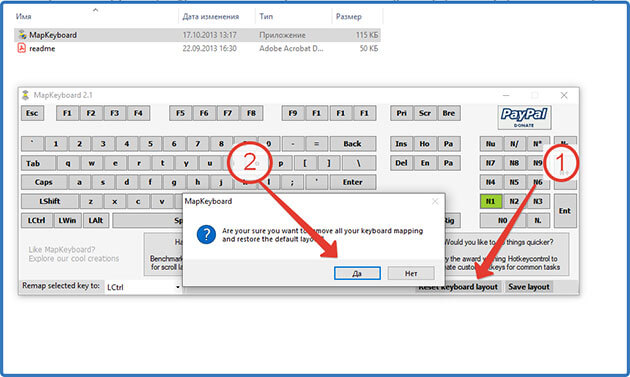Select the readme file name in list

point(42,48)
